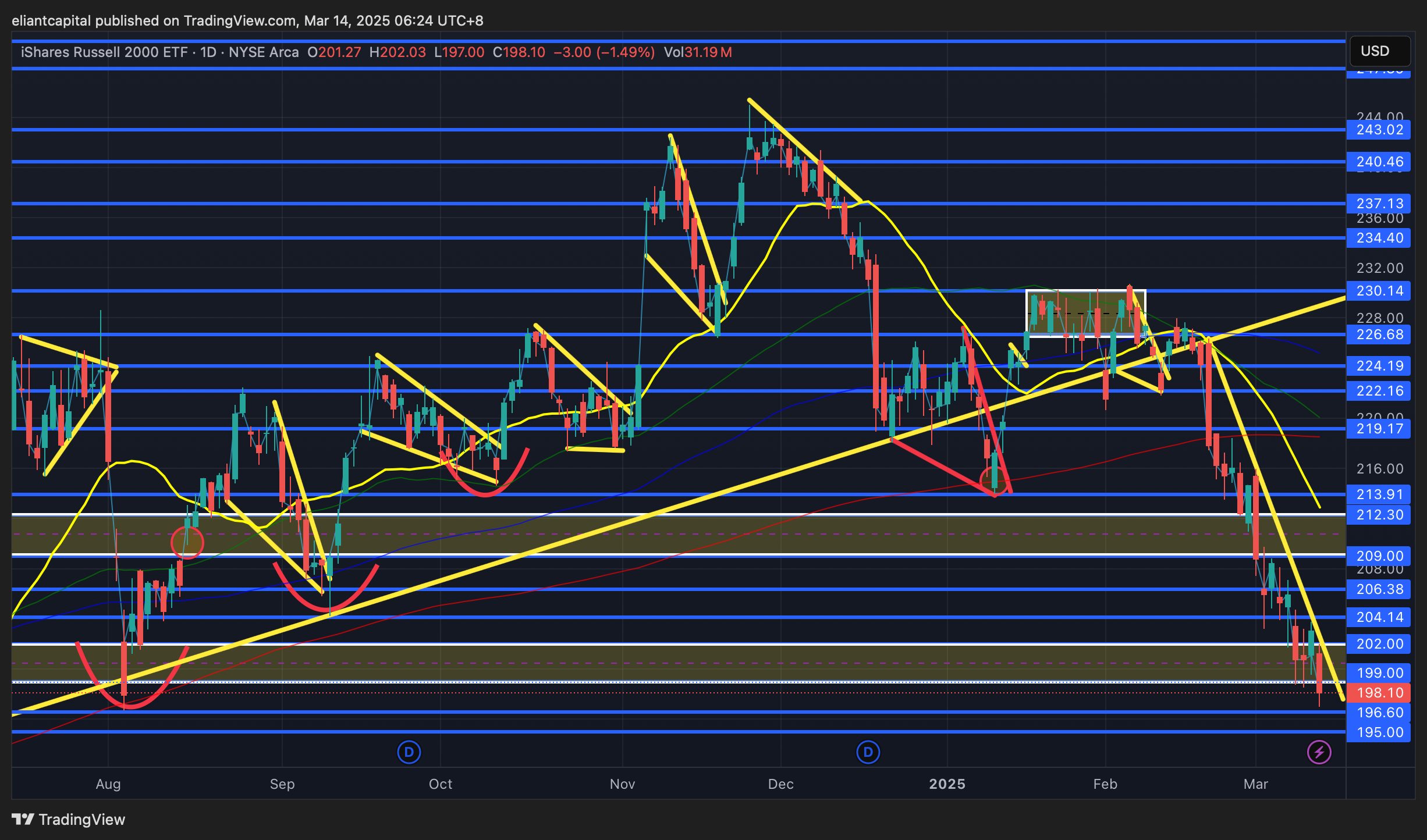Click the Mar label on time axis
Viewport: 1427px width, 840px height.
pos(1255,784)
